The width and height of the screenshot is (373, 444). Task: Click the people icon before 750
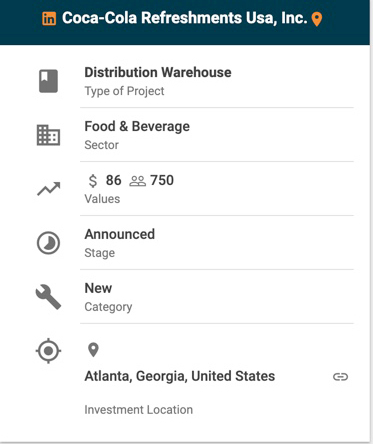tap(137, 181)
